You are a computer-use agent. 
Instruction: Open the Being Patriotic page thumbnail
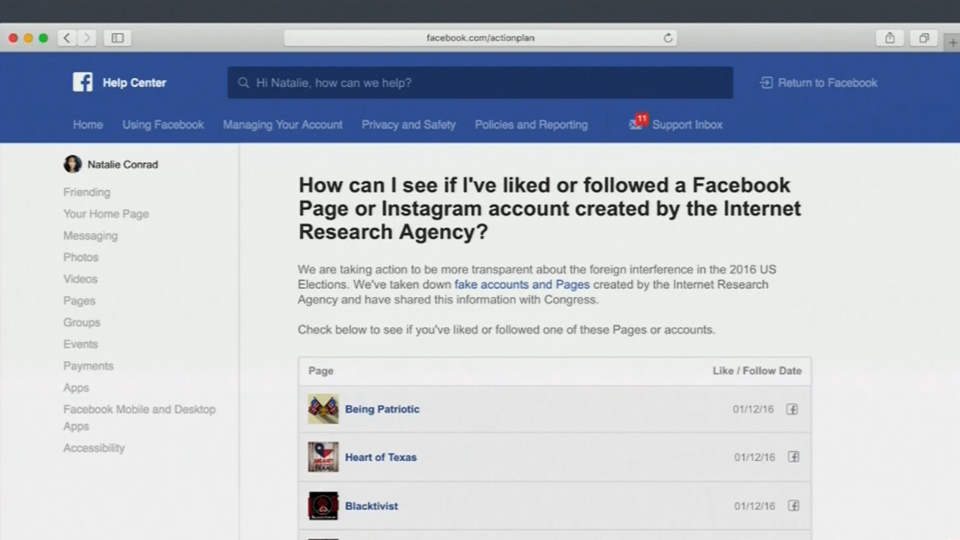(x=323, y=409)
